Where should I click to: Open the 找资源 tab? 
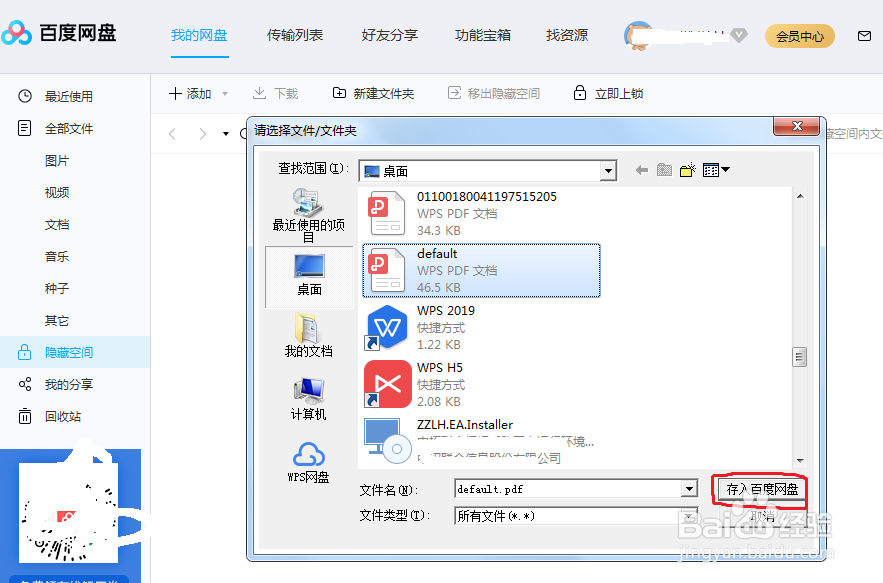pos(567,35)
